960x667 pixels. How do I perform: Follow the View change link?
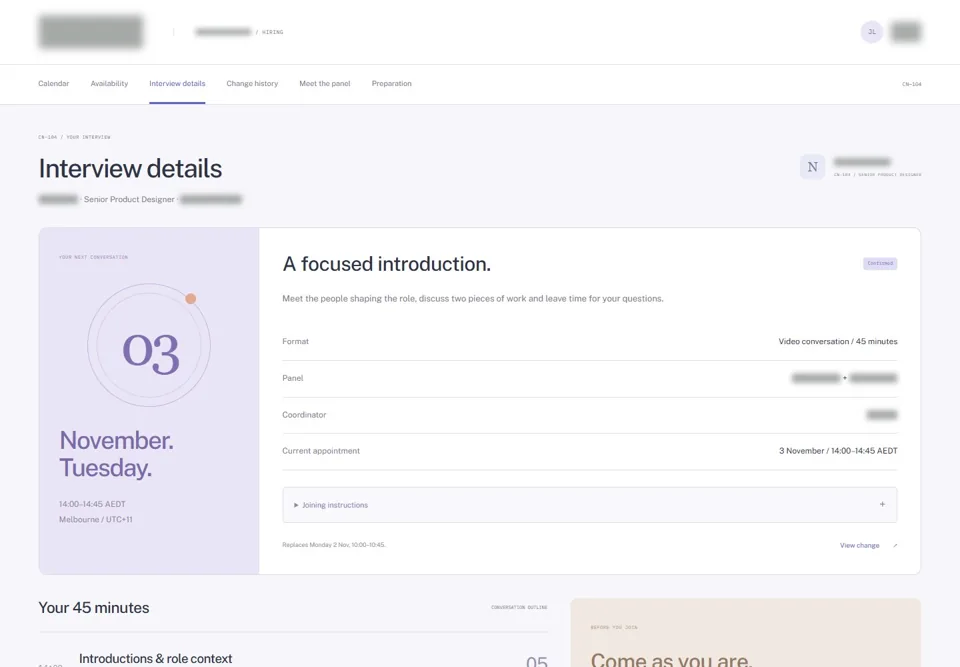pyautogui.click(x=860, y=545)
